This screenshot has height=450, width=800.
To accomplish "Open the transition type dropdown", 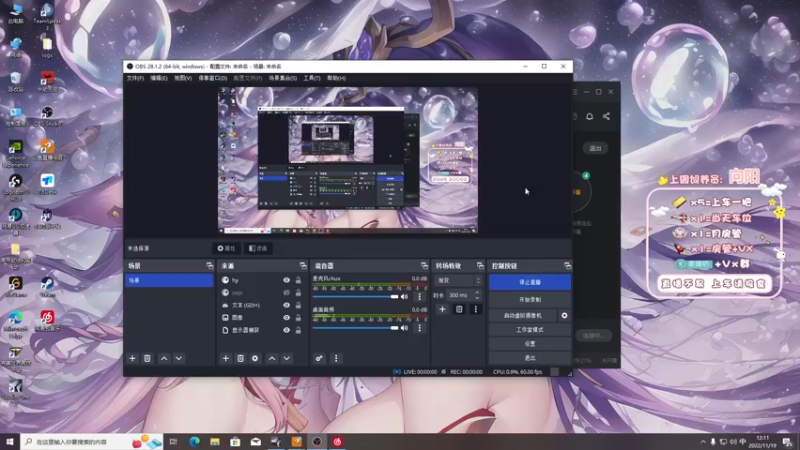I will tap(458, 281).
